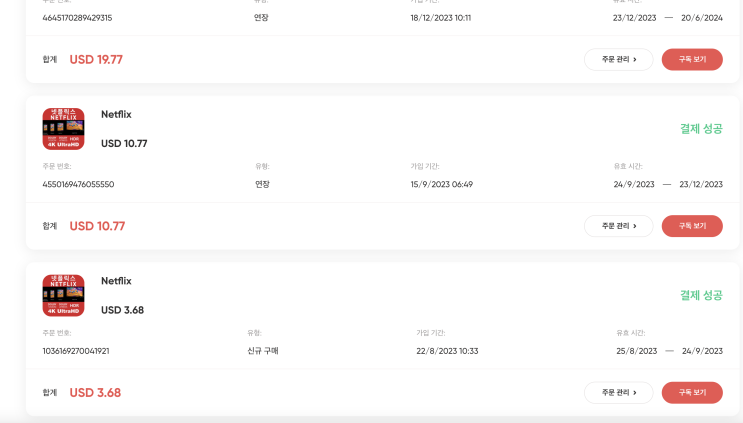Click the red total amount USD 19.77
This screenshot has width=743, height=423.
coord(96,60)
